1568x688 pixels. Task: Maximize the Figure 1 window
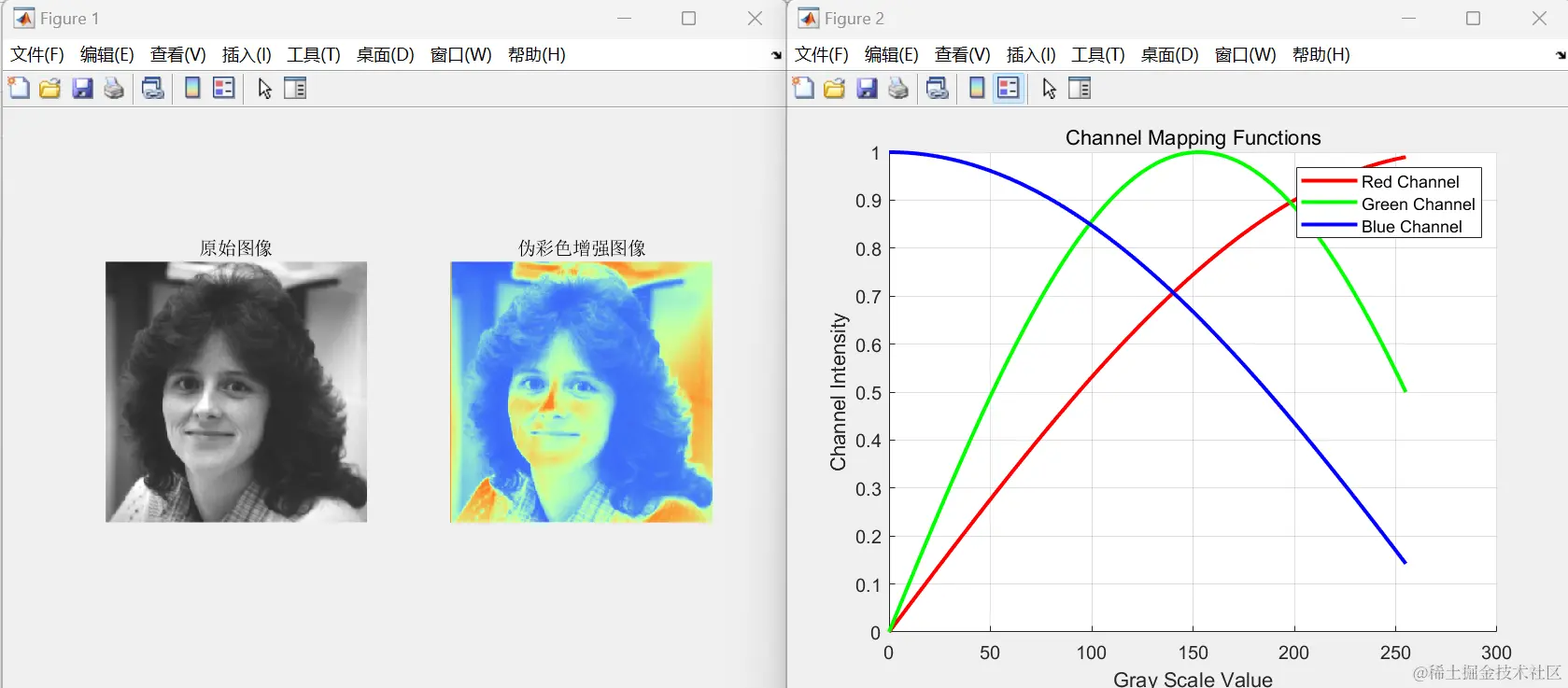coord(689,19)
